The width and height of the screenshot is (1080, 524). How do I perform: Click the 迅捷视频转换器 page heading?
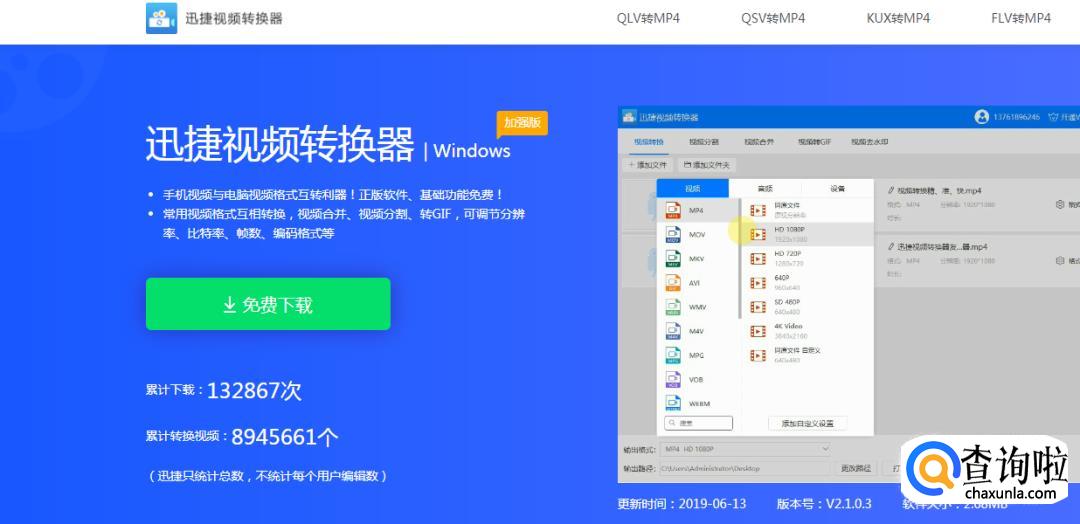coord(280,144)
